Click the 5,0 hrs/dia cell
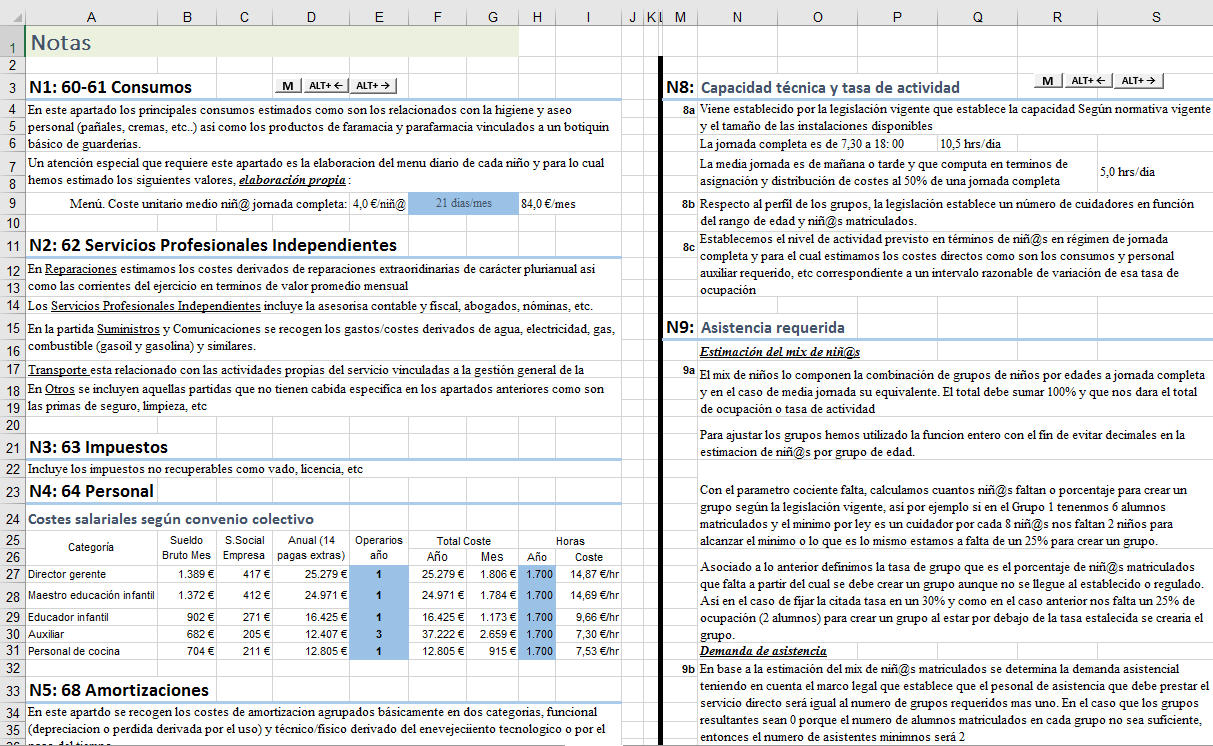This screenshot has height=746, width=1213. 1127,171
